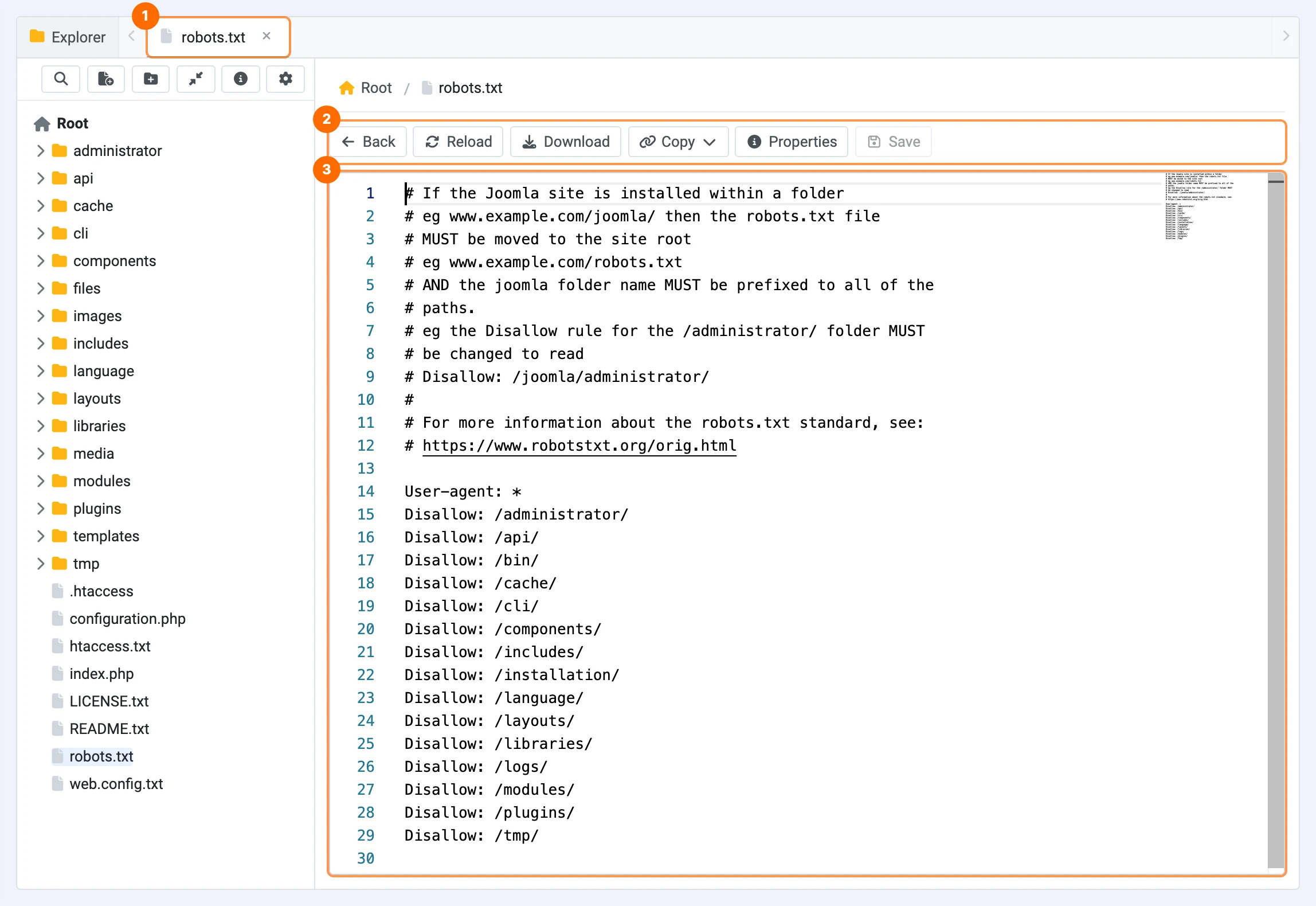The width and height of the screenshot is (1316, 906).
Task: Open web.config.txt file
Action: pos(108,784)
